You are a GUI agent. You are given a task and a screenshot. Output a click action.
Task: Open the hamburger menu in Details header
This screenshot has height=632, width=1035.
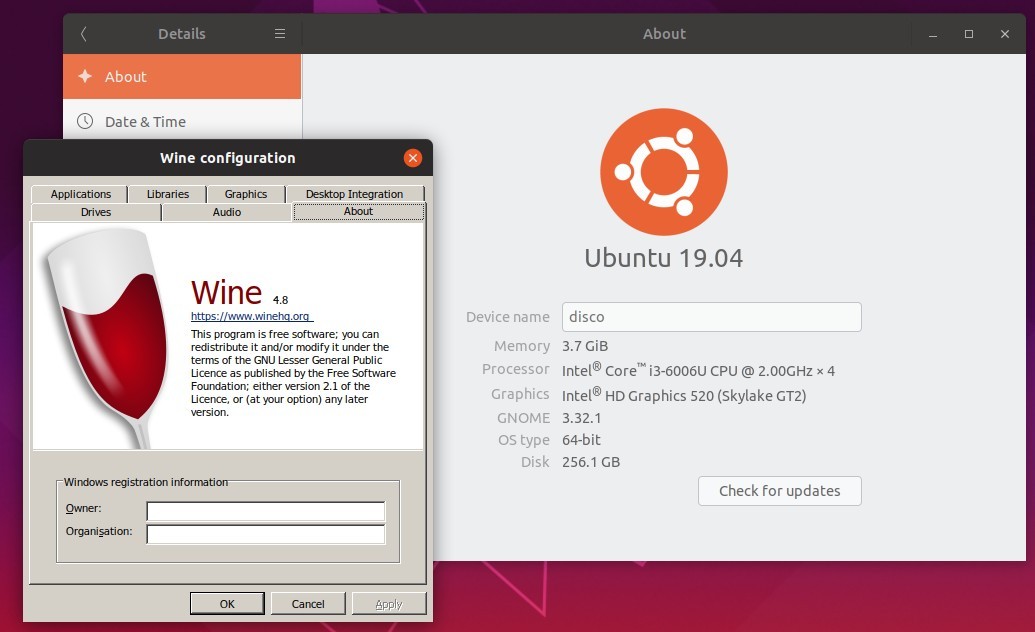280,34
